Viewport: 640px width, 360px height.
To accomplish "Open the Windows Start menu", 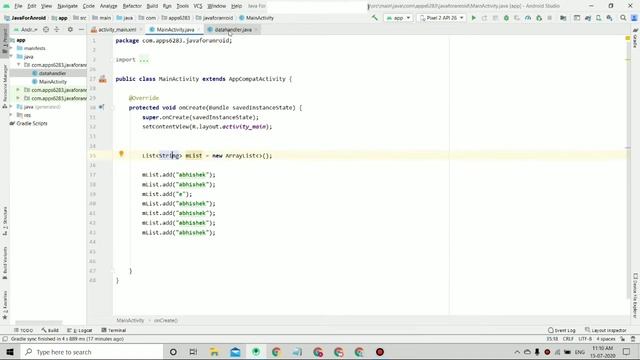I will coord(10,352).
